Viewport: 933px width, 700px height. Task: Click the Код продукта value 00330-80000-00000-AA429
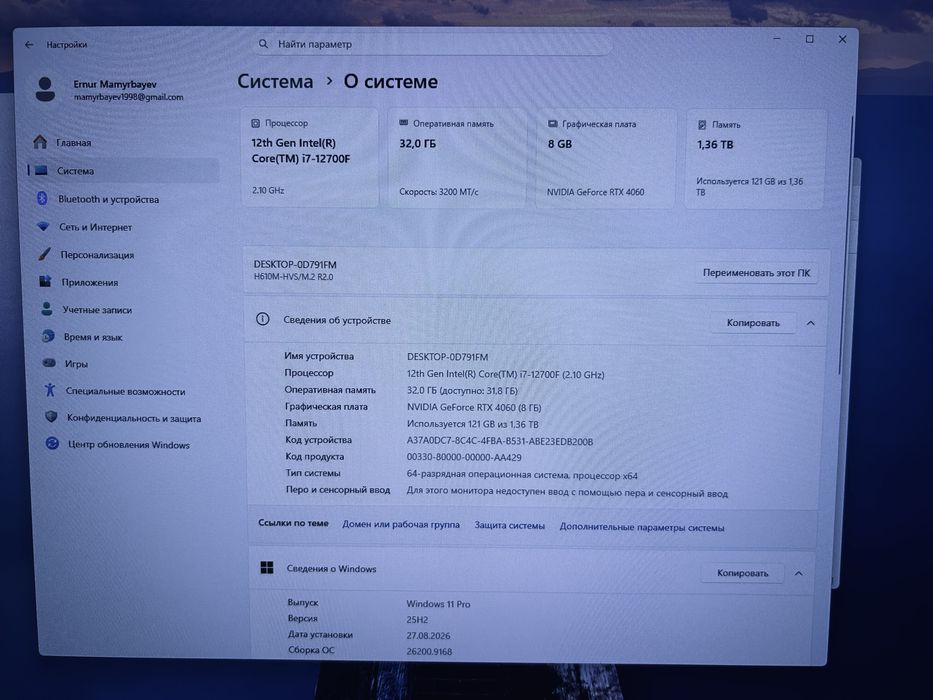click(464, 457)
